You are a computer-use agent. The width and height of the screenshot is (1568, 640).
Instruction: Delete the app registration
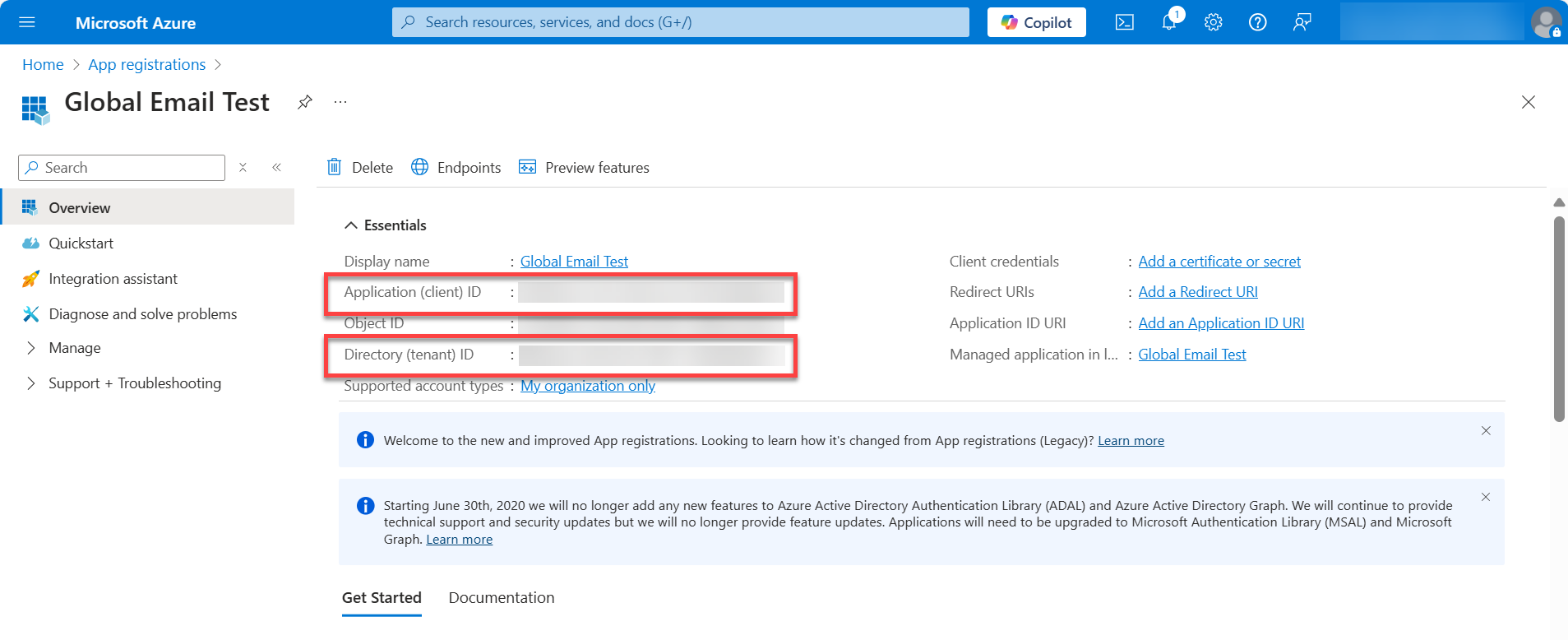360,167
